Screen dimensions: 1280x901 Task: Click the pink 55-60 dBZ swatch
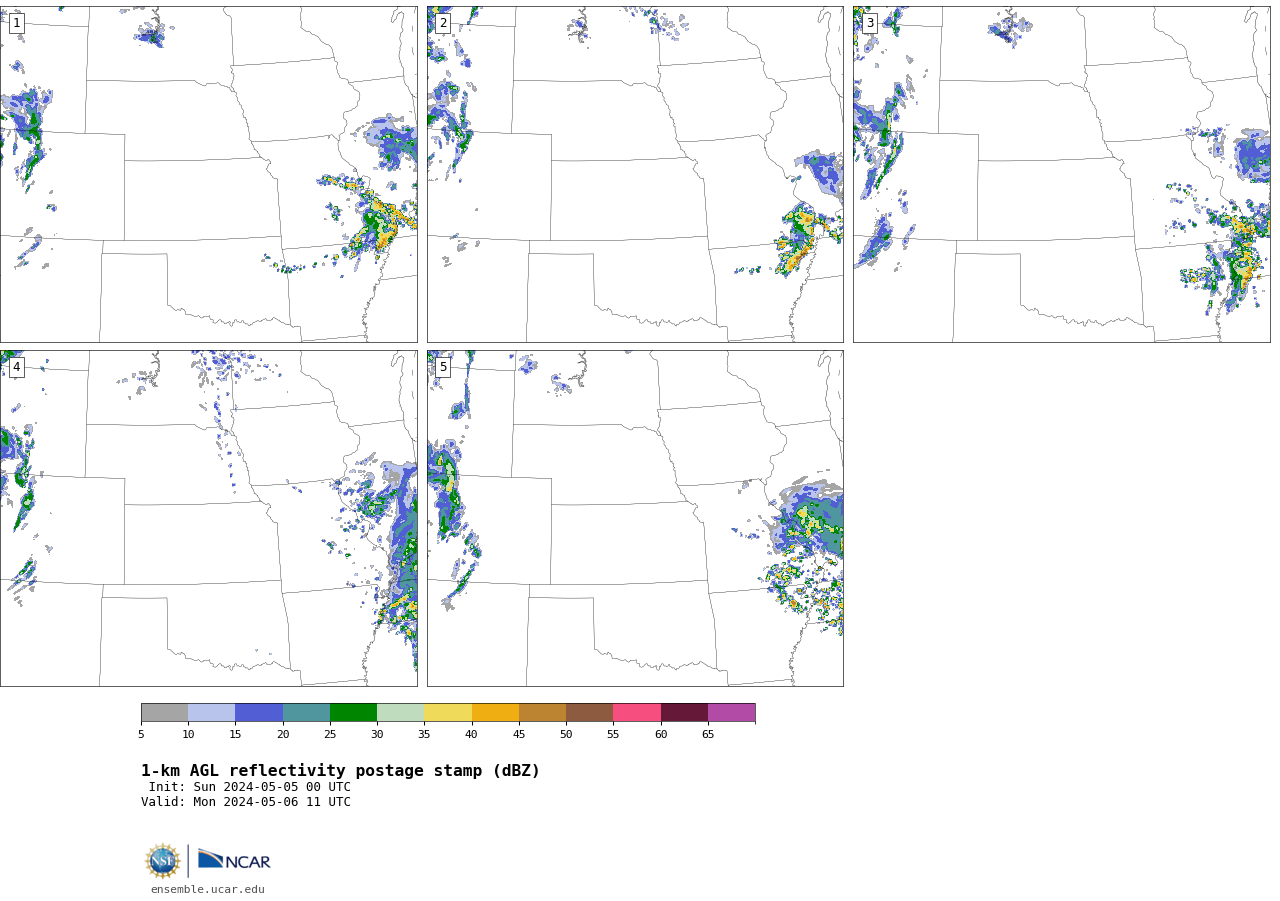637,712
